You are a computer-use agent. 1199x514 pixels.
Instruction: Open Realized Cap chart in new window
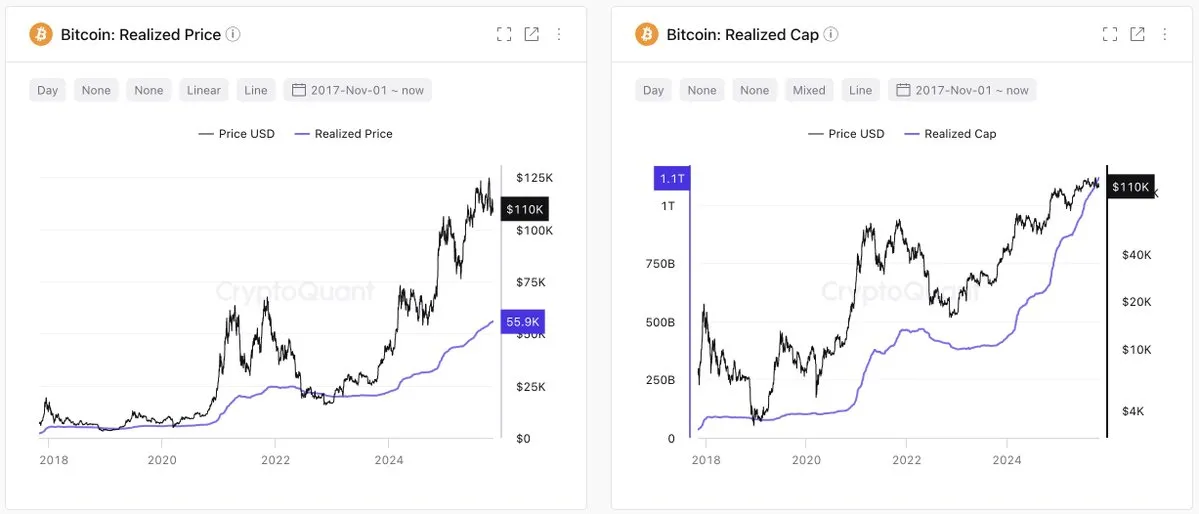[x=1138, y=34]
